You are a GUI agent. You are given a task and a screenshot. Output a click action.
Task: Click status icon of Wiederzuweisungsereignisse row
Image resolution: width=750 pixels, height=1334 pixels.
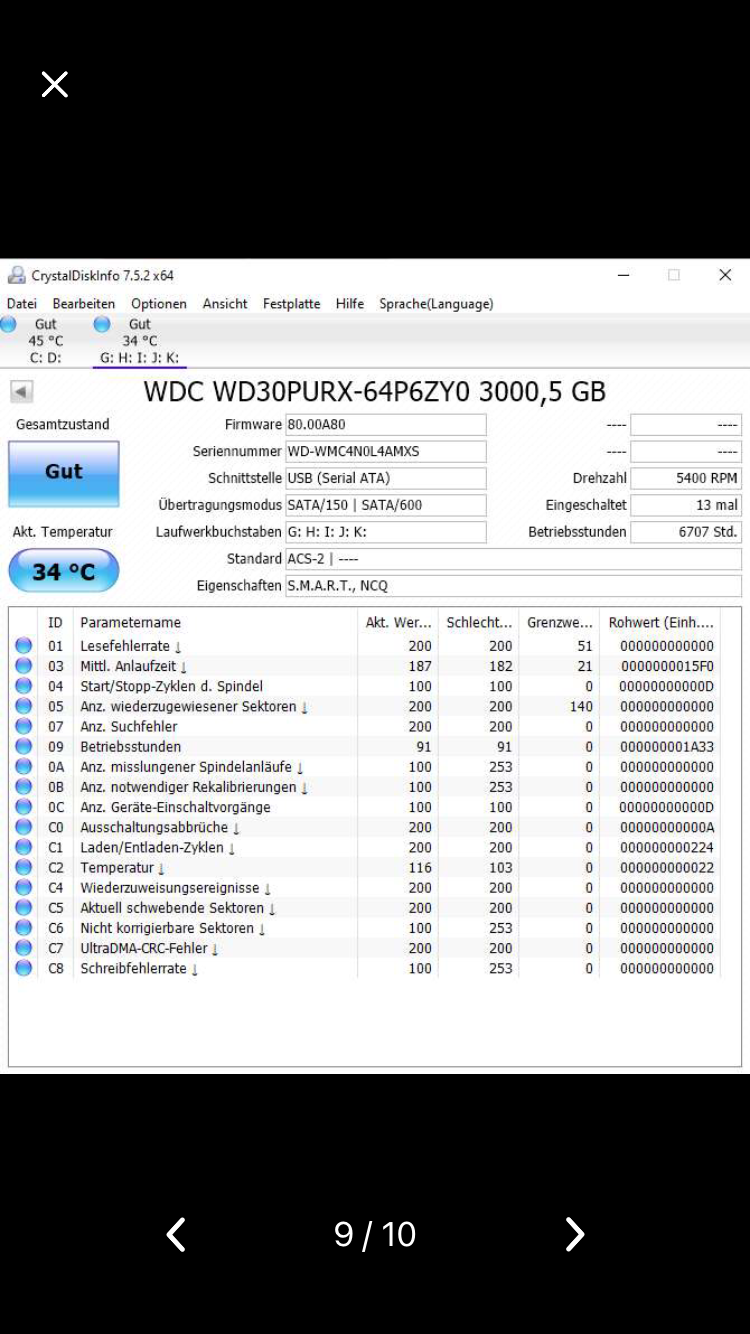[x=23, y=888]
